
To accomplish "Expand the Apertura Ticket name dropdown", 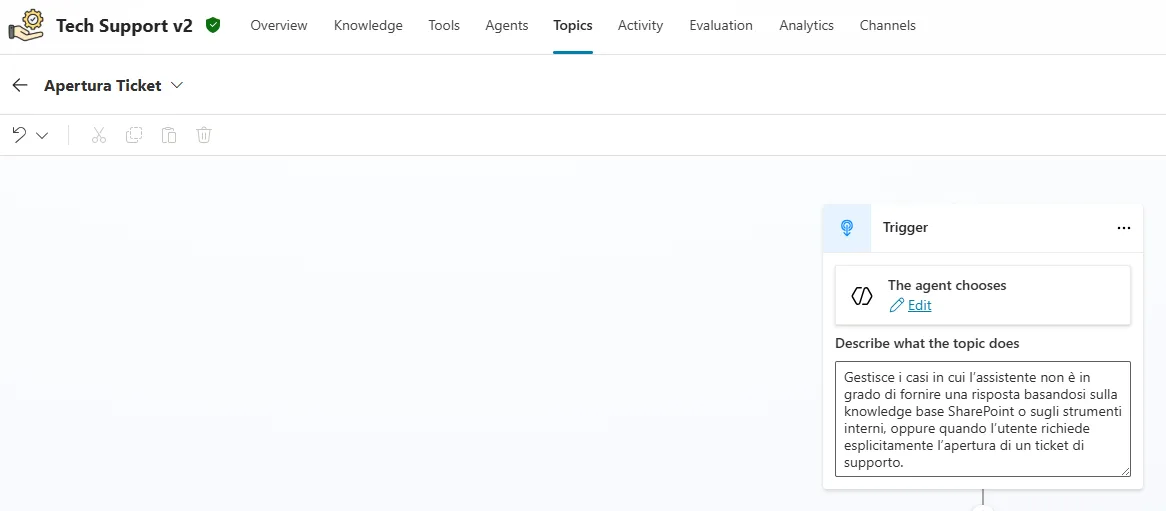I will [177, 86].
